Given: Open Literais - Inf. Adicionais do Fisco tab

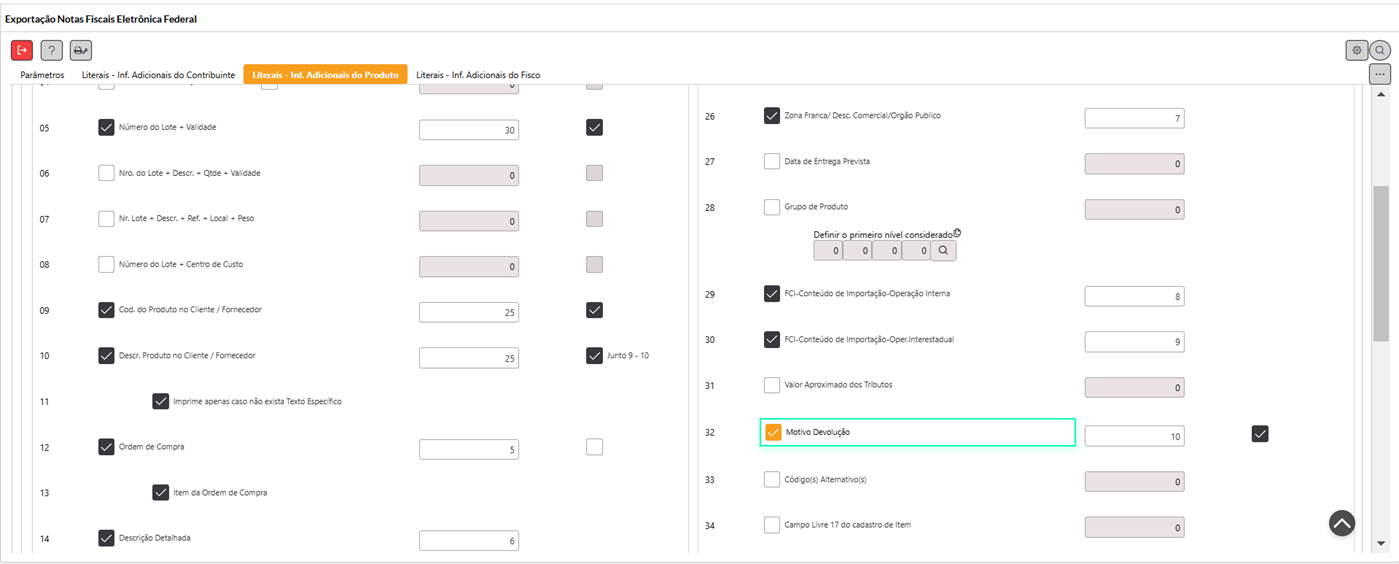Looking at the screenshot, I should click(x=478, y=75).
